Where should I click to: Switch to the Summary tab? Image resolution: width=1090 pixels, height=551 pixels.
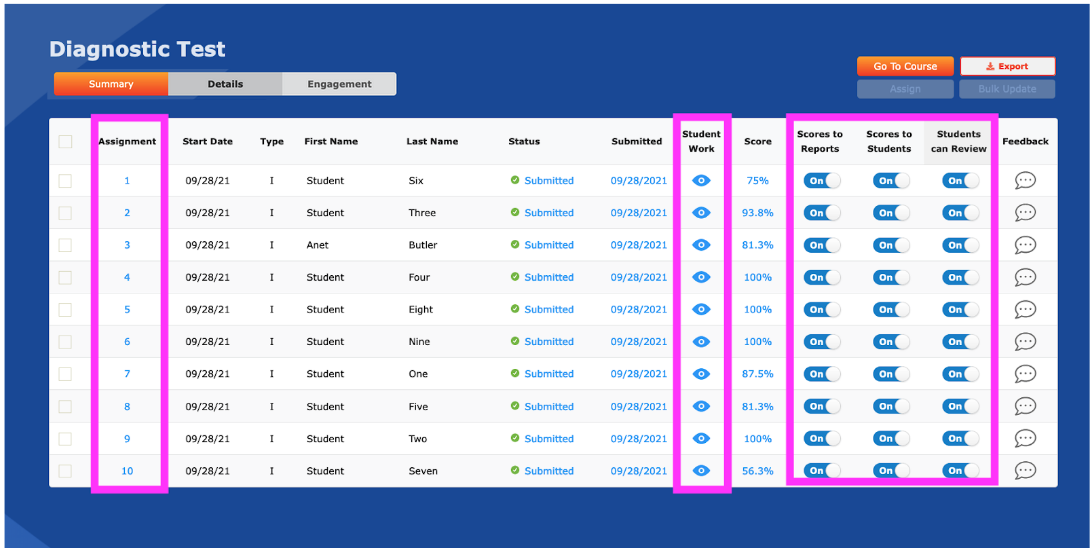click(111, 84)
